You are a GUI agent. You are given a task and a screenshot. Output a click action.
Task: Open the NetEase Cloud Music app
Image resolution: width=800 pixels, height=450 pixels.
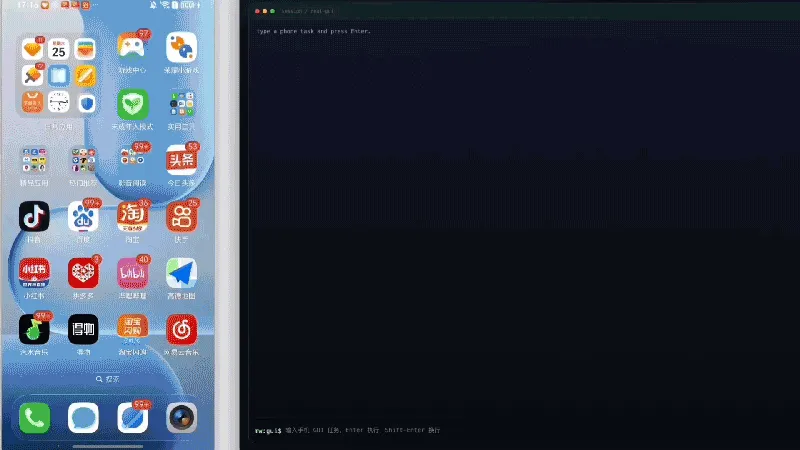pos(181,330)
